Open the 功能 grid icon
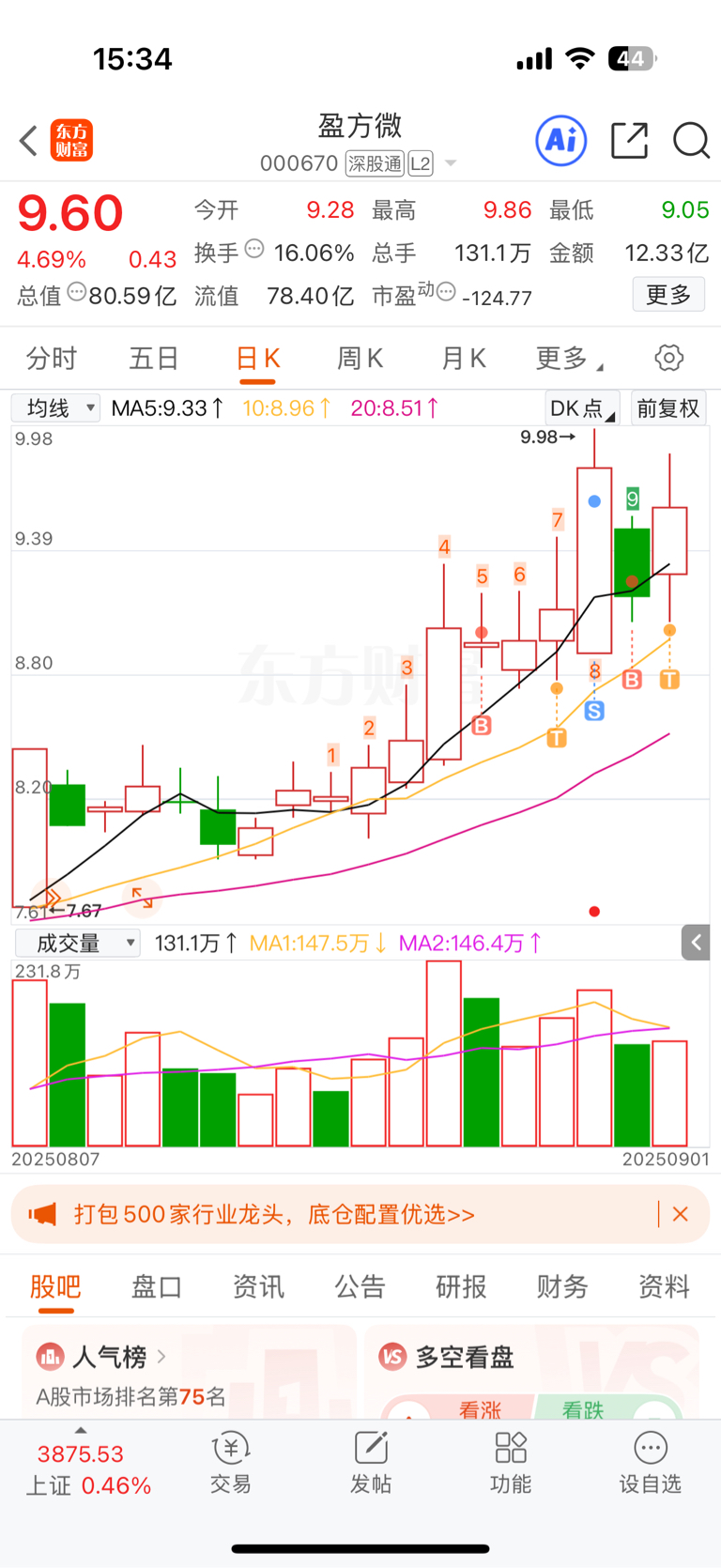The height and width of the screenshot is (1568, 721). click(x=511, y=1448)
